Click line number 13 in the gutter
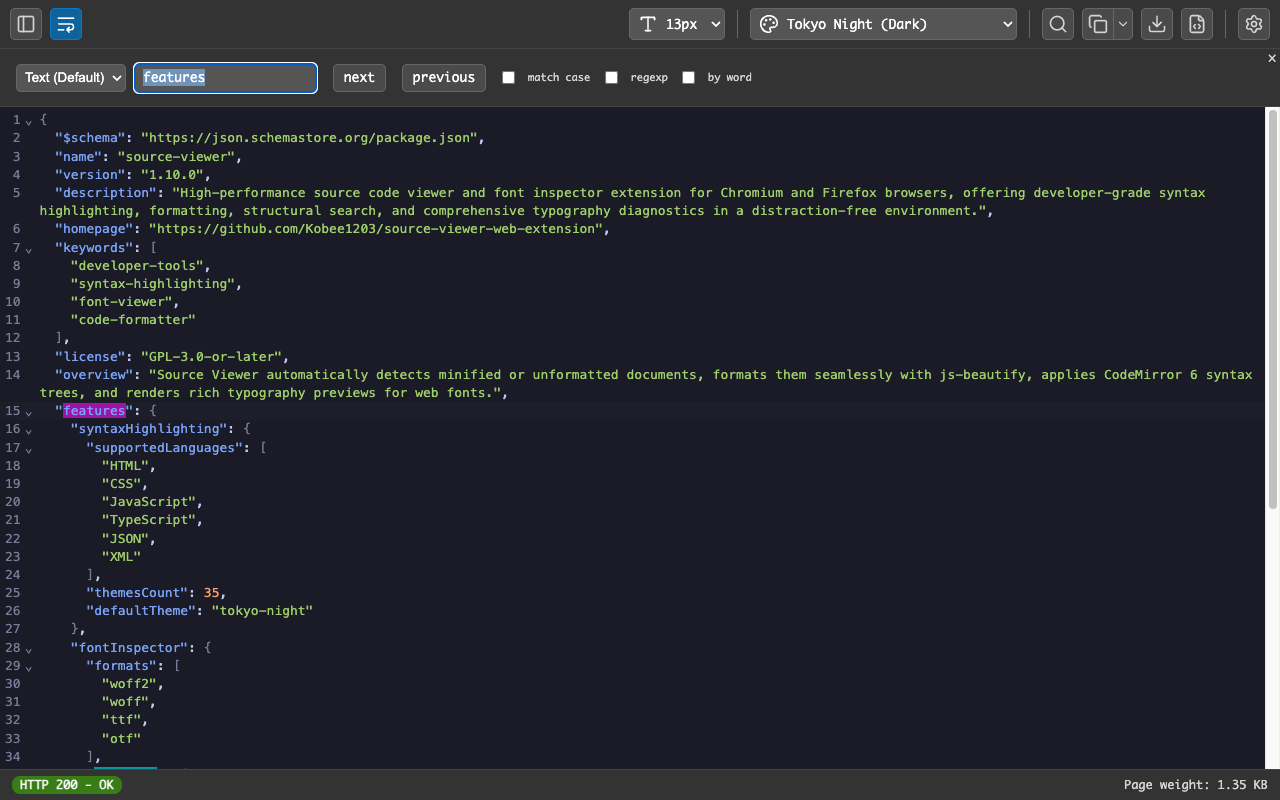Screen dimensions: 1280x800 (12, 357)
